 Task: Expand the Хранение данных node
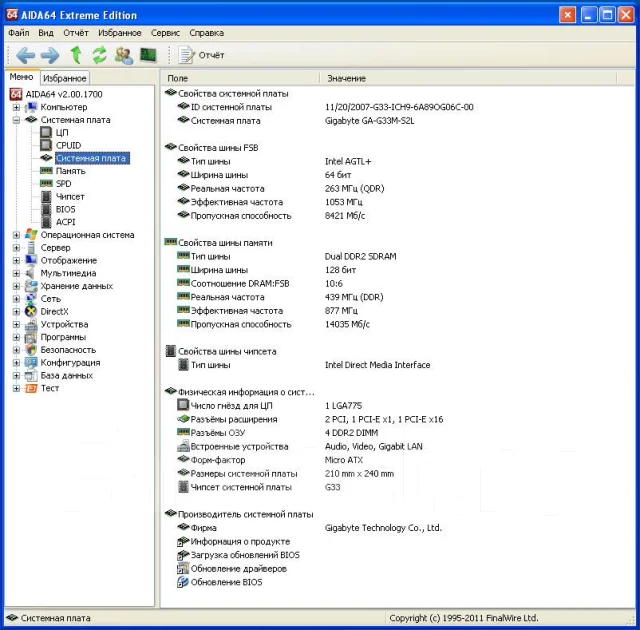pyautogui.click(x=16, y=286)
